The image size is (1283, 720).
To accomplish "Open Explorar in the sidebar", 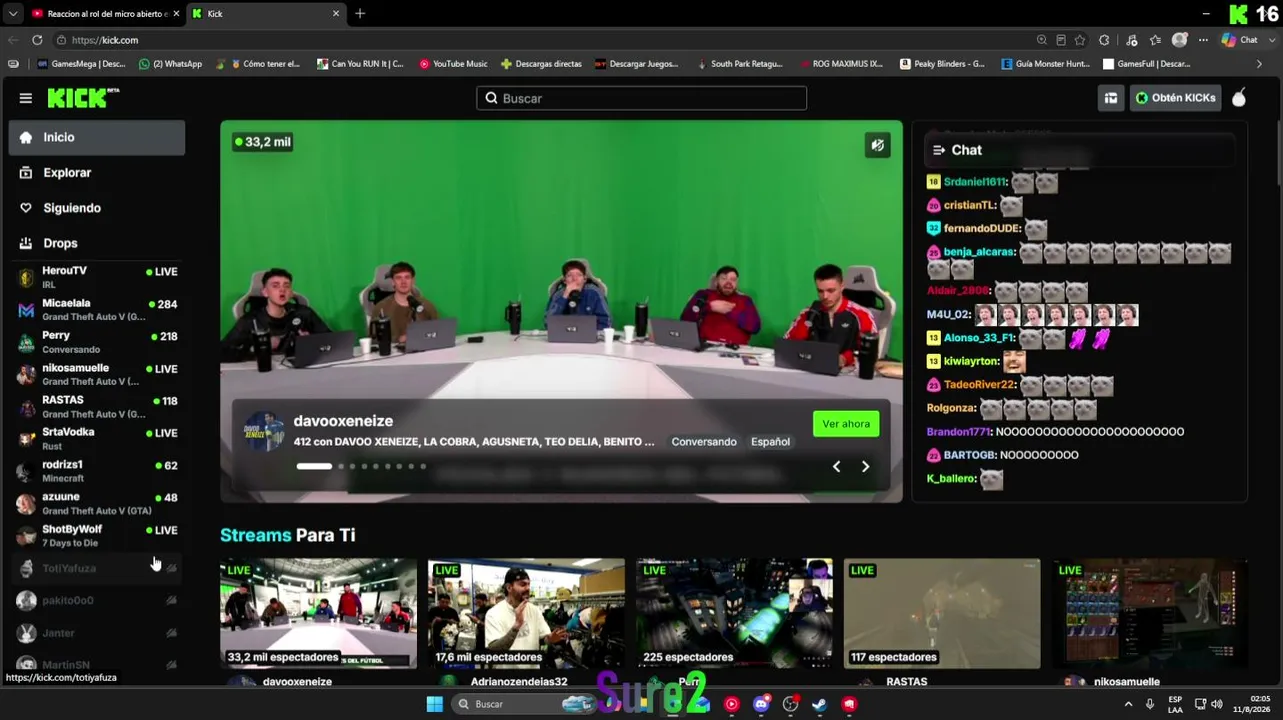I will (97, 173).
